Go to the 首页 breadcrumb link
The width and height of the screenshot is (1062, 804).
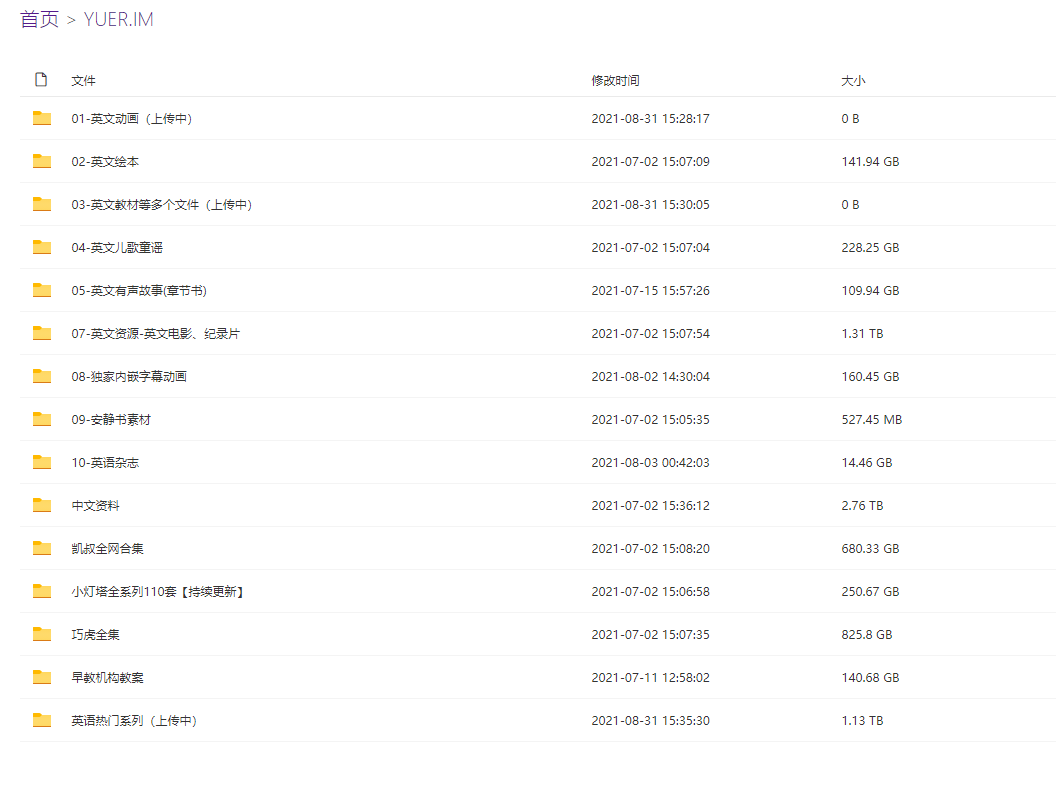point(39,19)
